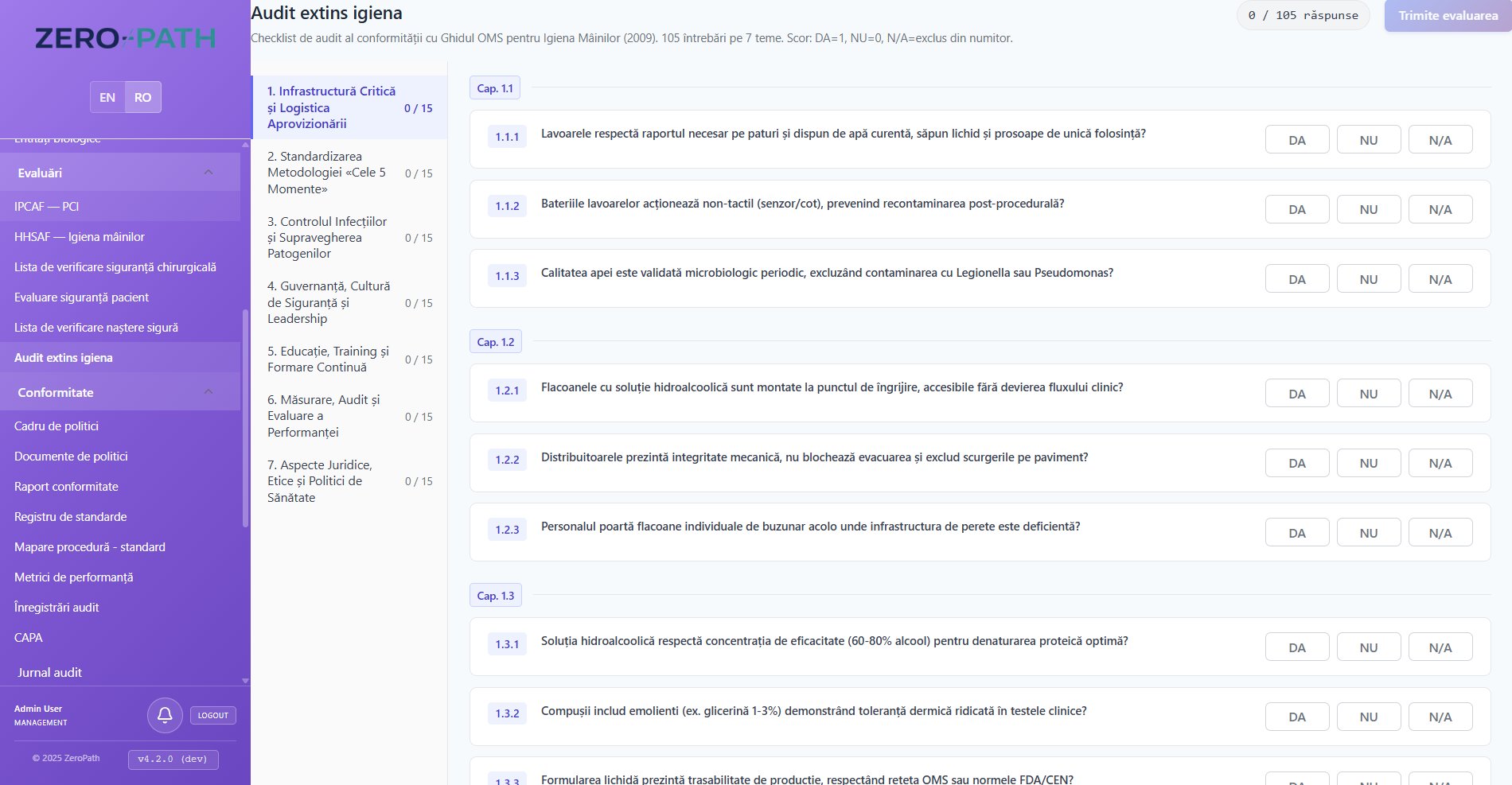This screenshot has width=1512, height=785.
Task: Select DA for question 1.1.1 about lavoare
Action: tap(1297, 139)
